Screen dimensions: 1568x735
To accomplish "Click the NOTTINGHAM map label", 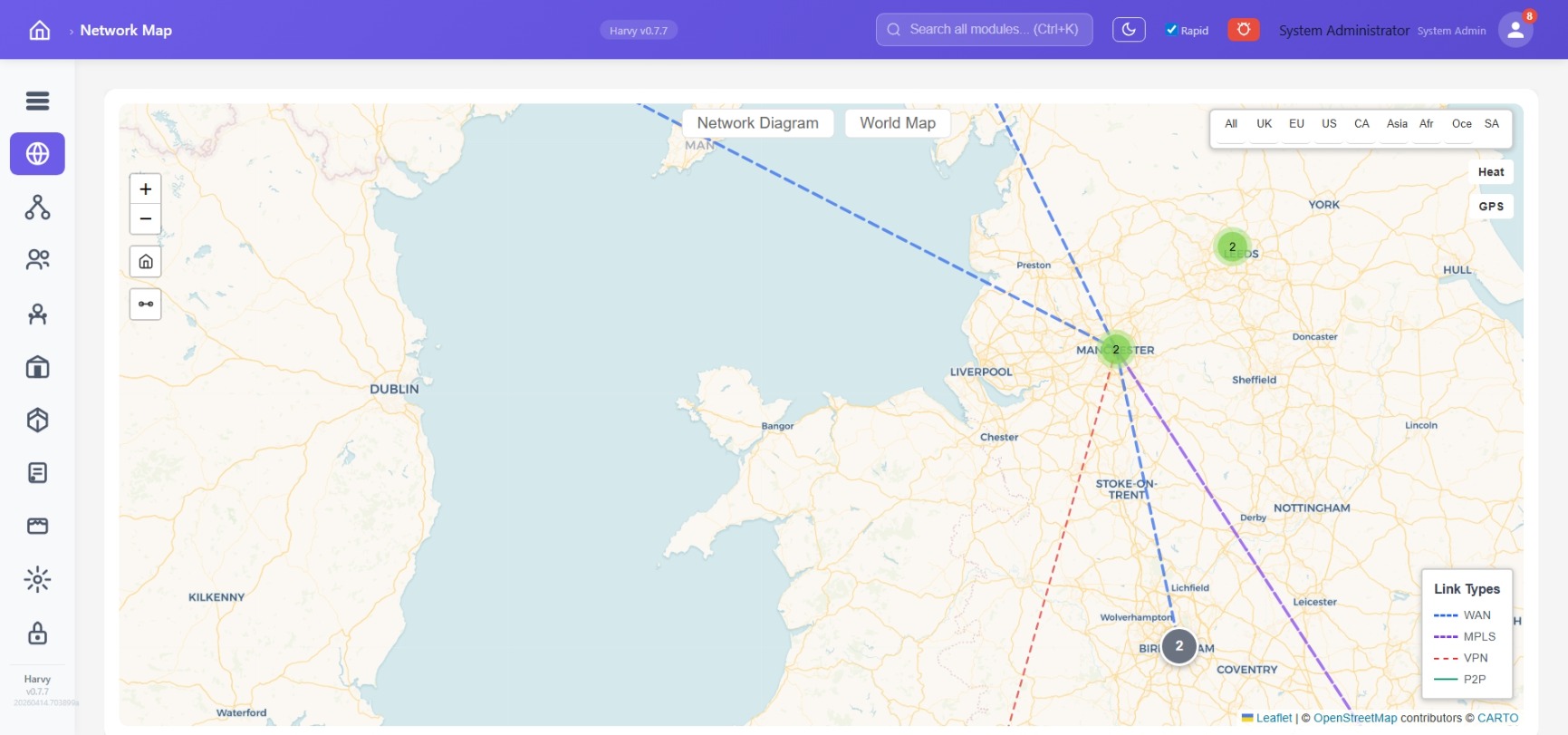I will tap(1312, 508).
